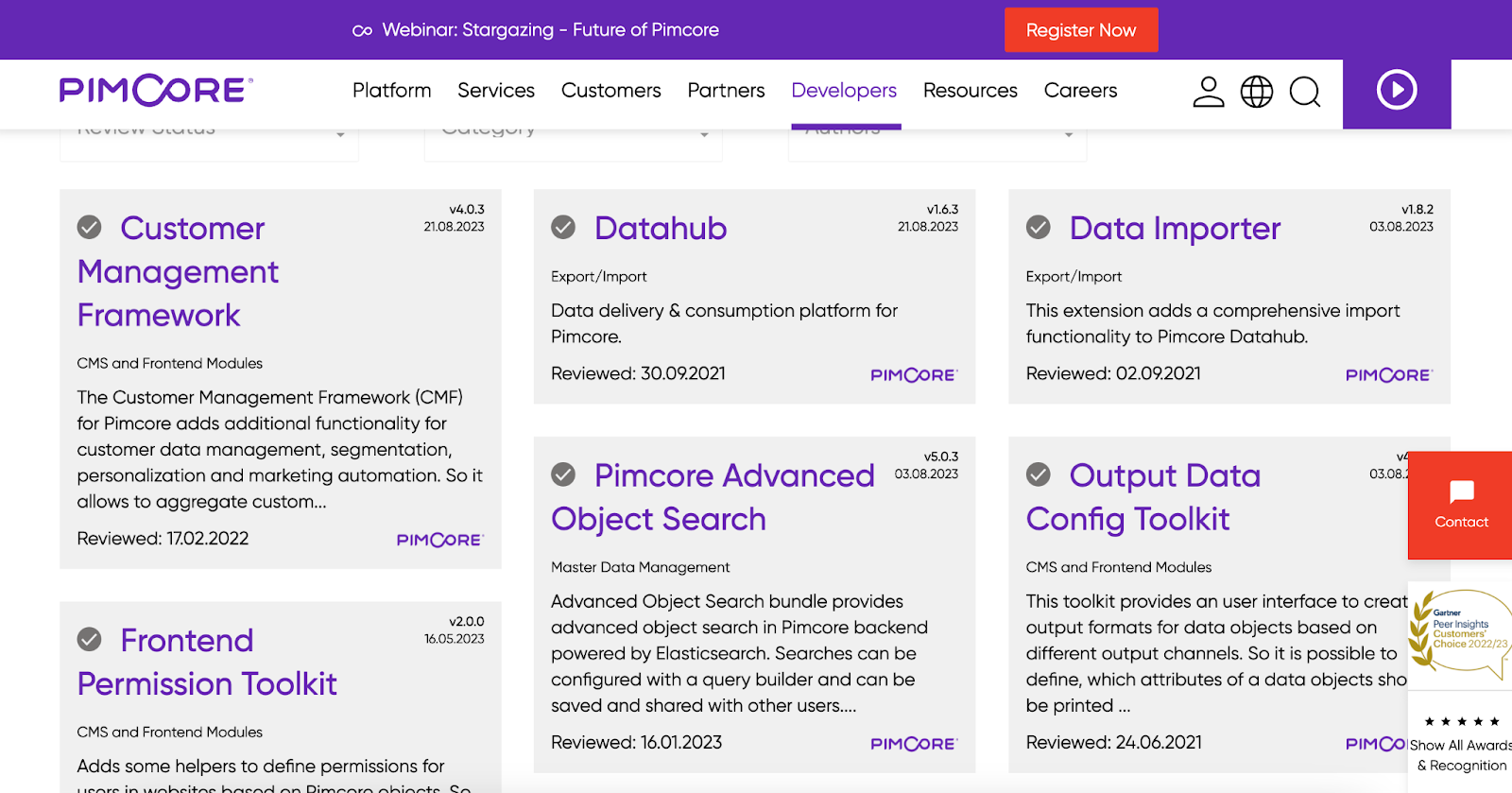Open the language globe icon
This screenshot has height=793, width=1512.
(1257, 92)
